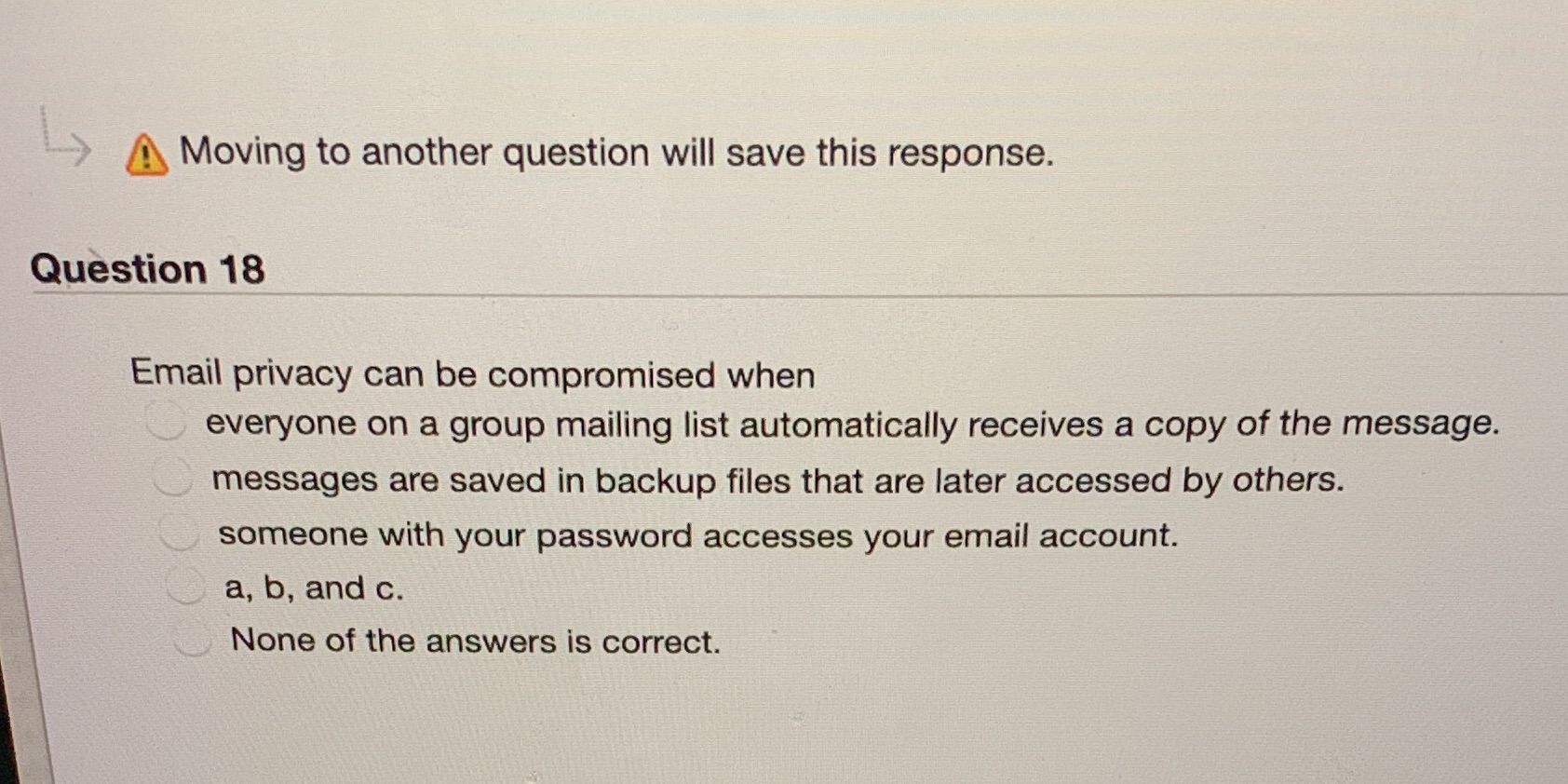1568x784 pixels.
Task: Select the radio button for the backup files answer
Action: 172,476
